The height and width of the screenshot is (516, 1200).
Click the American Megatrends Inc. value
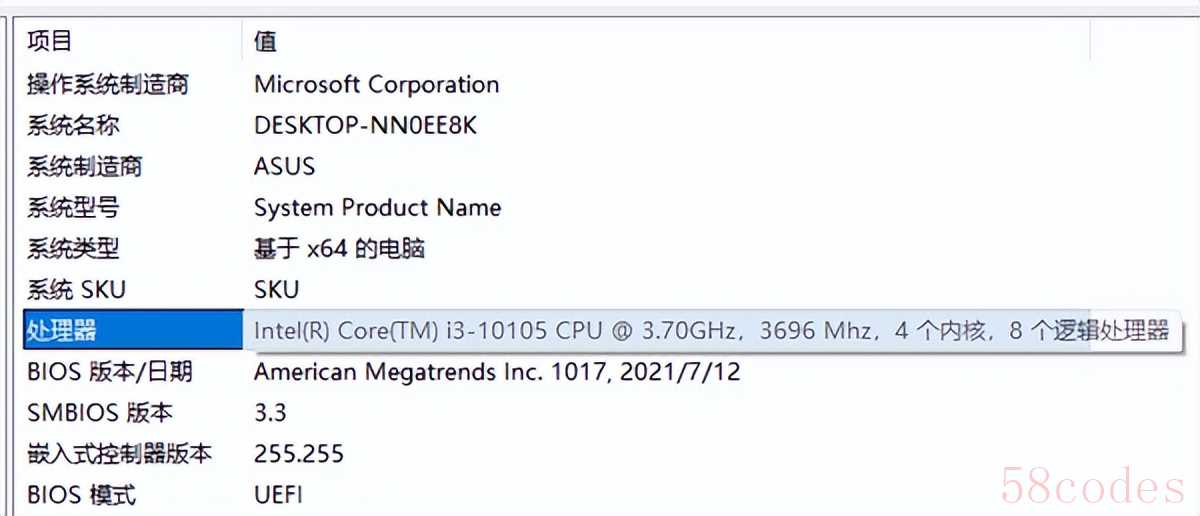pos(497,372)
